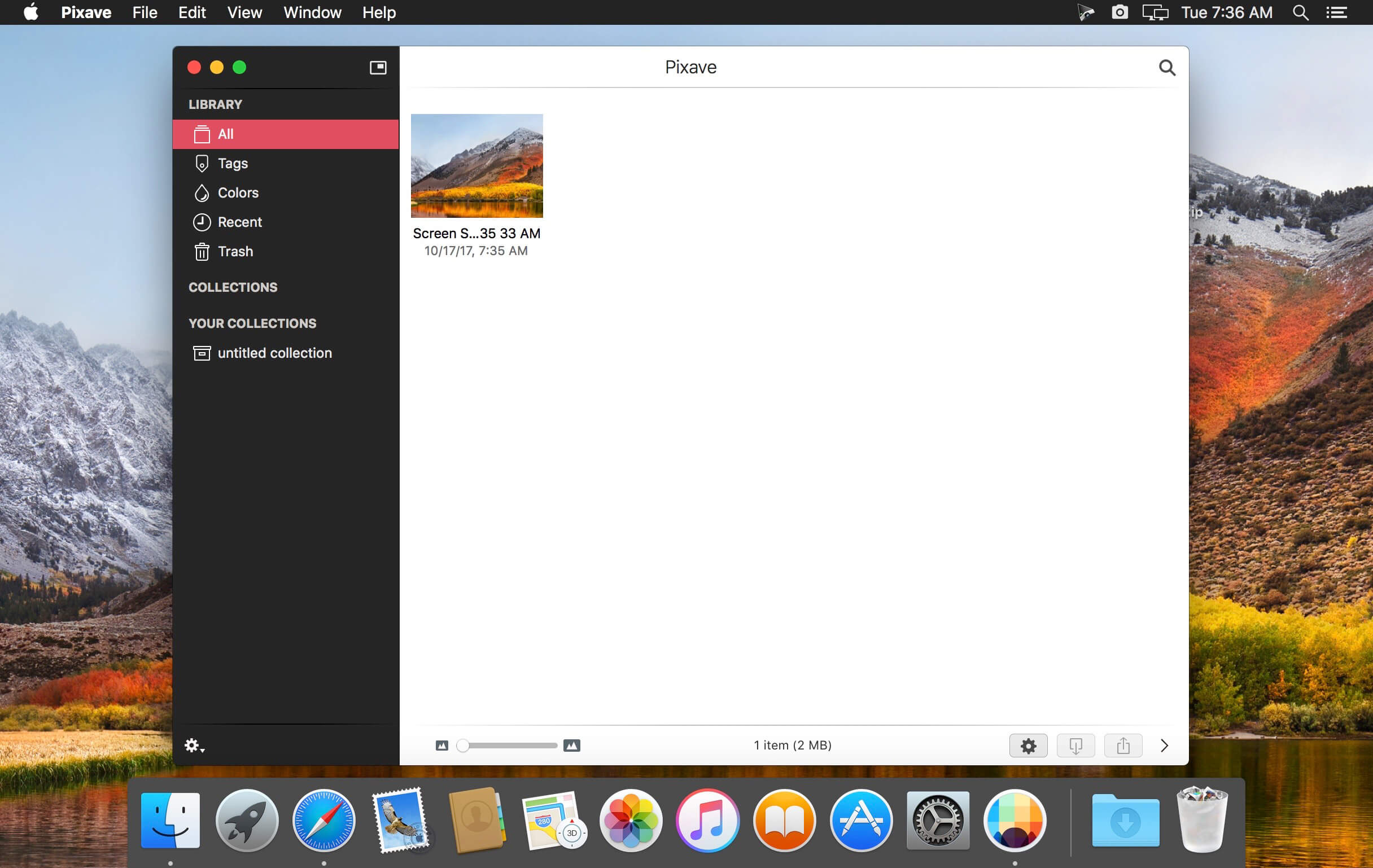This screenshot has height=868, width=1373.
Task: Show Recent items in the sidebar
Action: point(285,222)
